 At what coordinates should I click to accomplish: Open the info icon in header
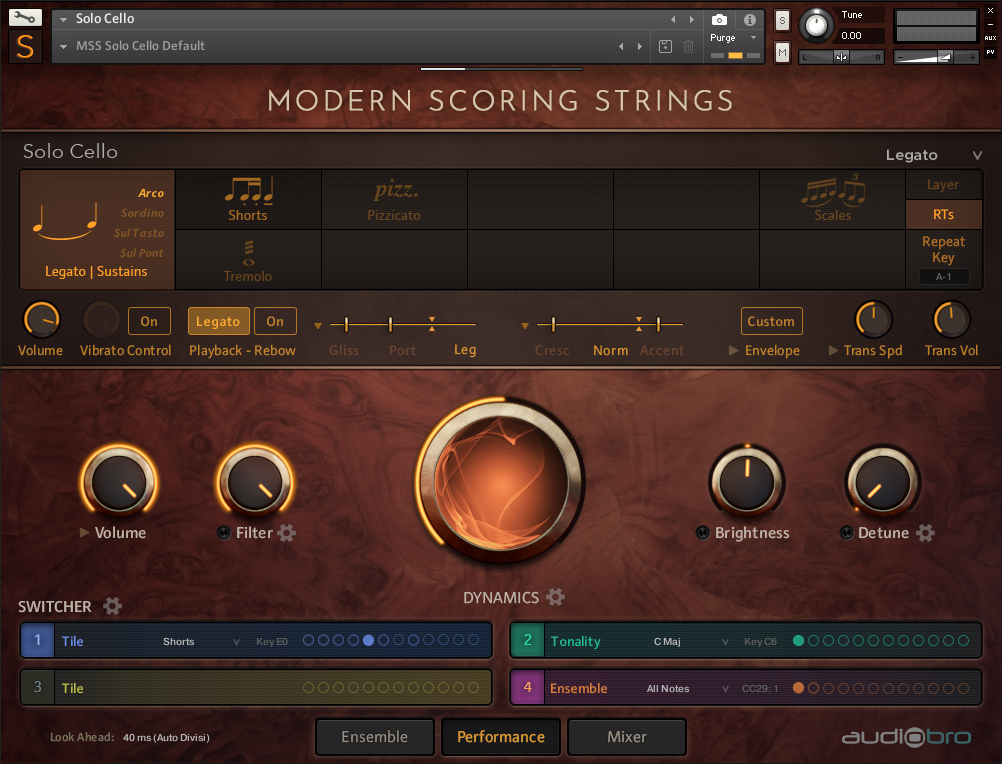point(750,20)
